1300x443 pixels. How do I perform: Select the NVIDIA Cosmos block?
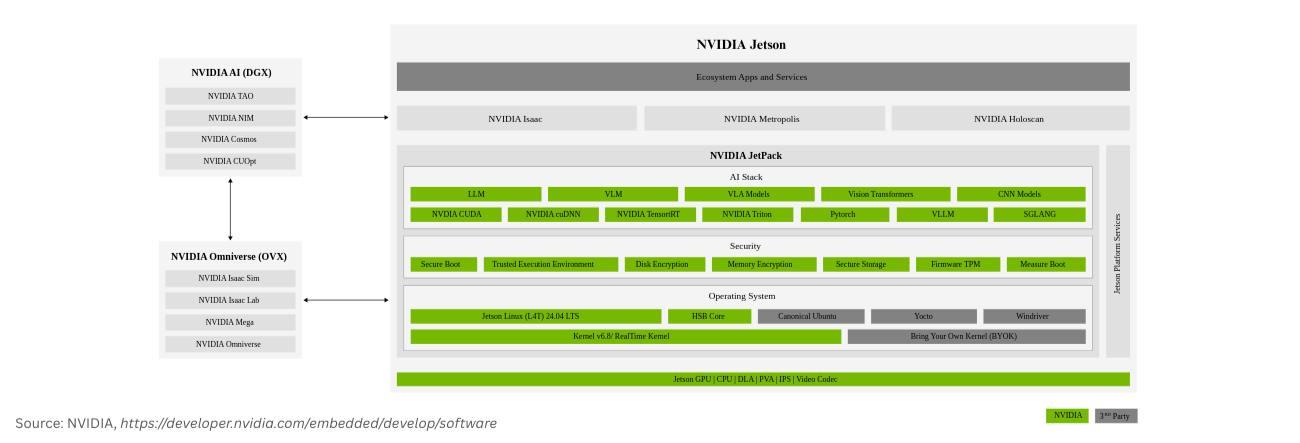pyautogui.click(x=230, y=139)
